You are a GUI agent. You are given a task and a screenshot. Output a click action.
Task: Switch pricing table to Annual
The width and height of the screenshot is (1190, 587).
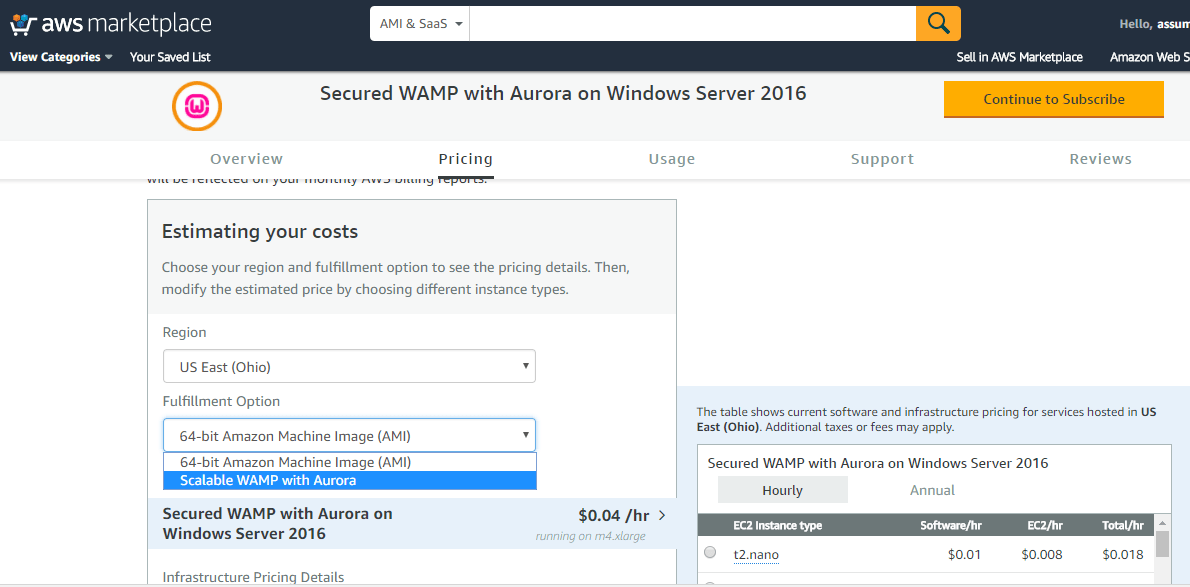932,490
